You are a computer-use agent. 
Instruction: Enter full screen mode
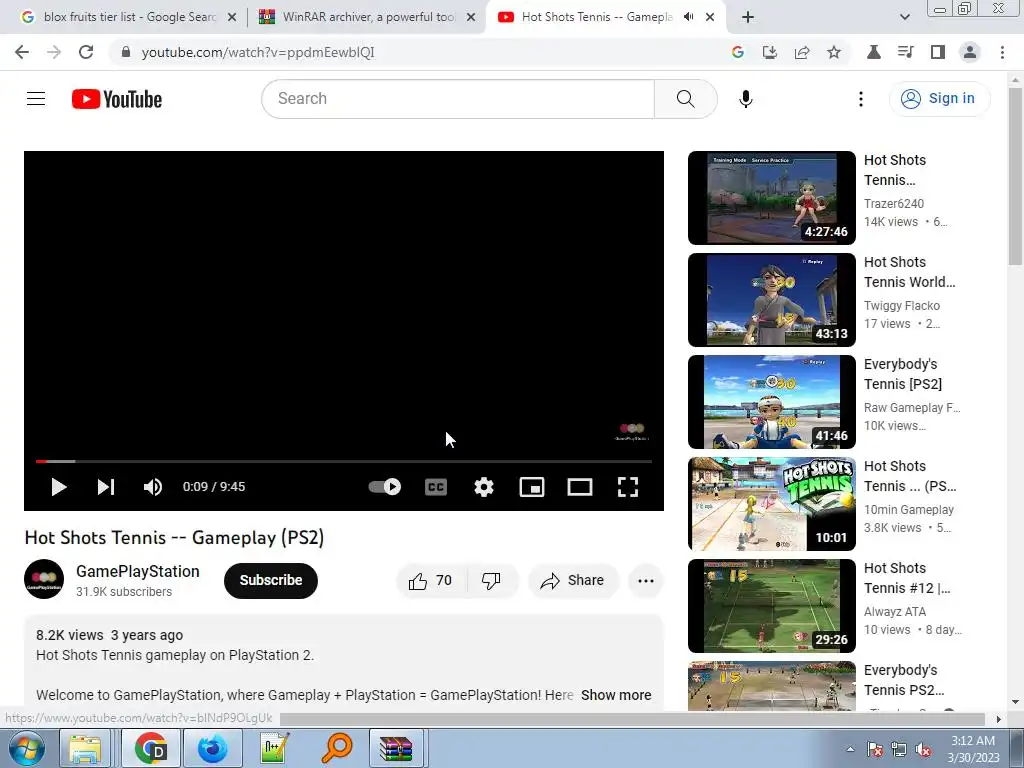(x=628, y=487)
